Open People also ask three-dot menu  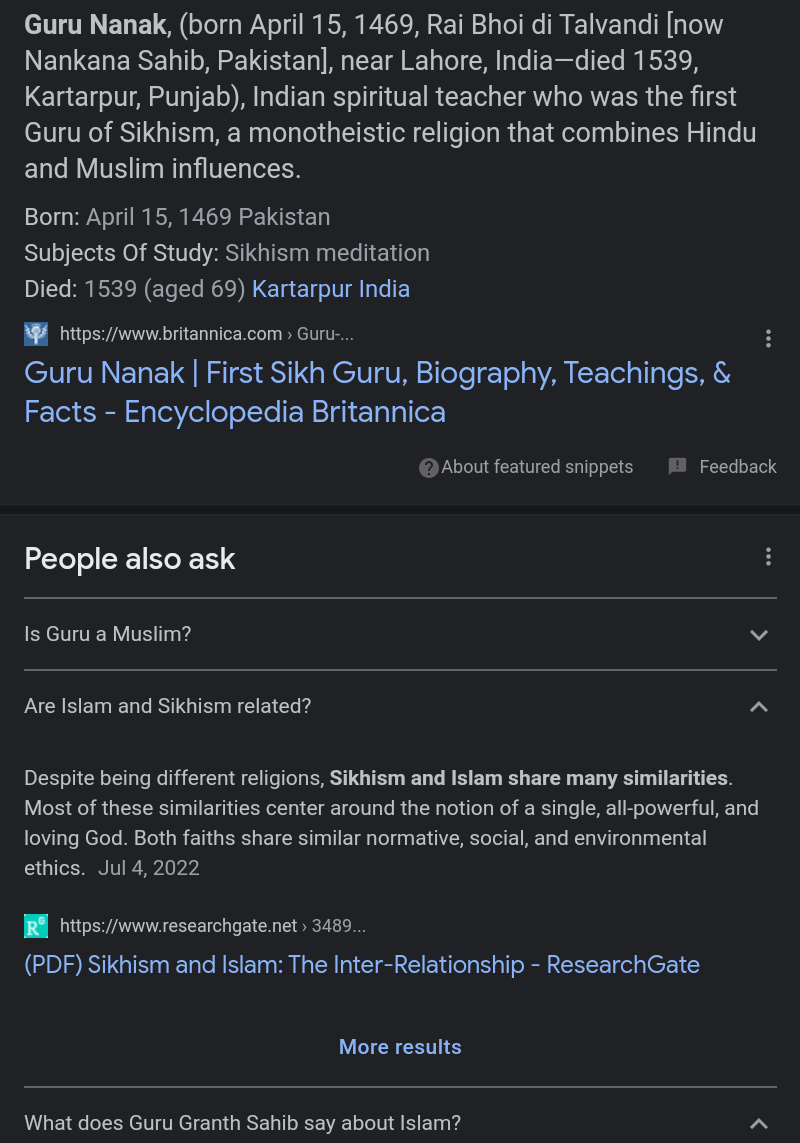(x=768, y=556)
